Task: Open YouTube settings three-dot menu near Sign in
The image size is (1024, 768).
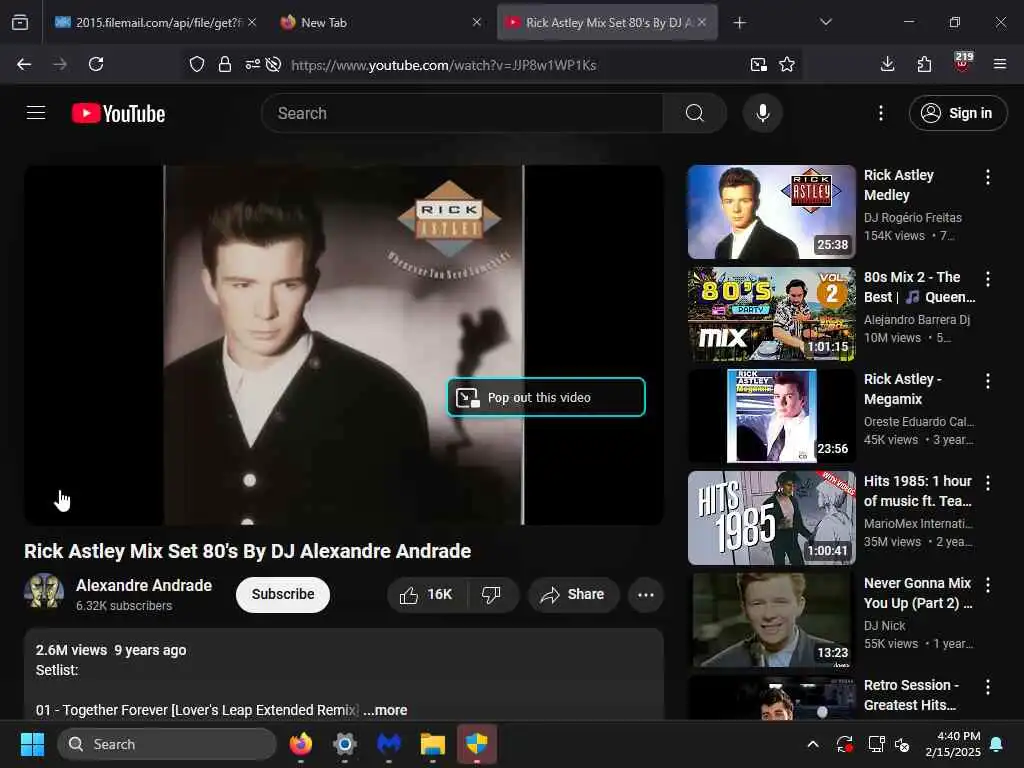Action: point(880,113)
